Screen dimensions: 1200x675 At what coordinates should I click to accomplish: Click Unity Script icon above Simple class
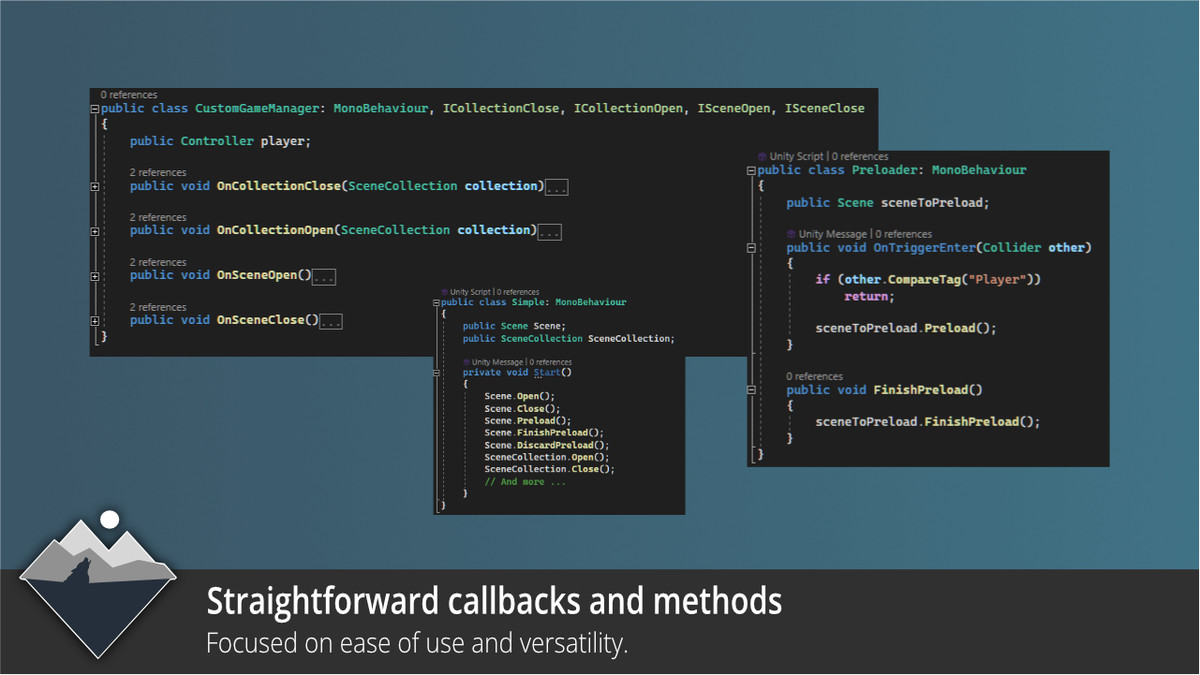pos(445,292)
